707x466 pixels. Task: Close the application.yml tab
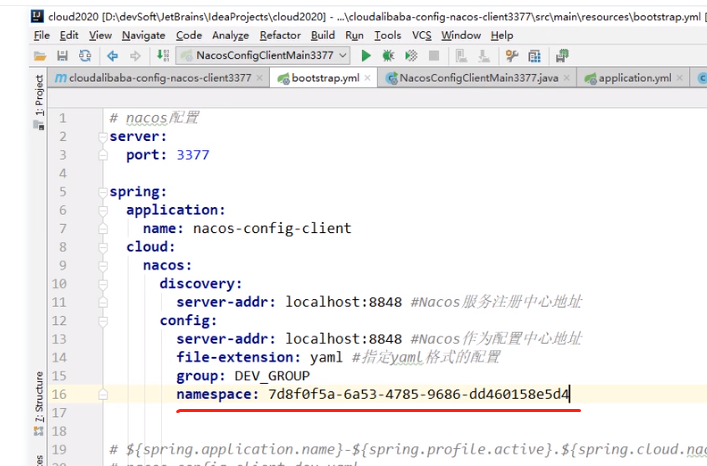[679, 78]
